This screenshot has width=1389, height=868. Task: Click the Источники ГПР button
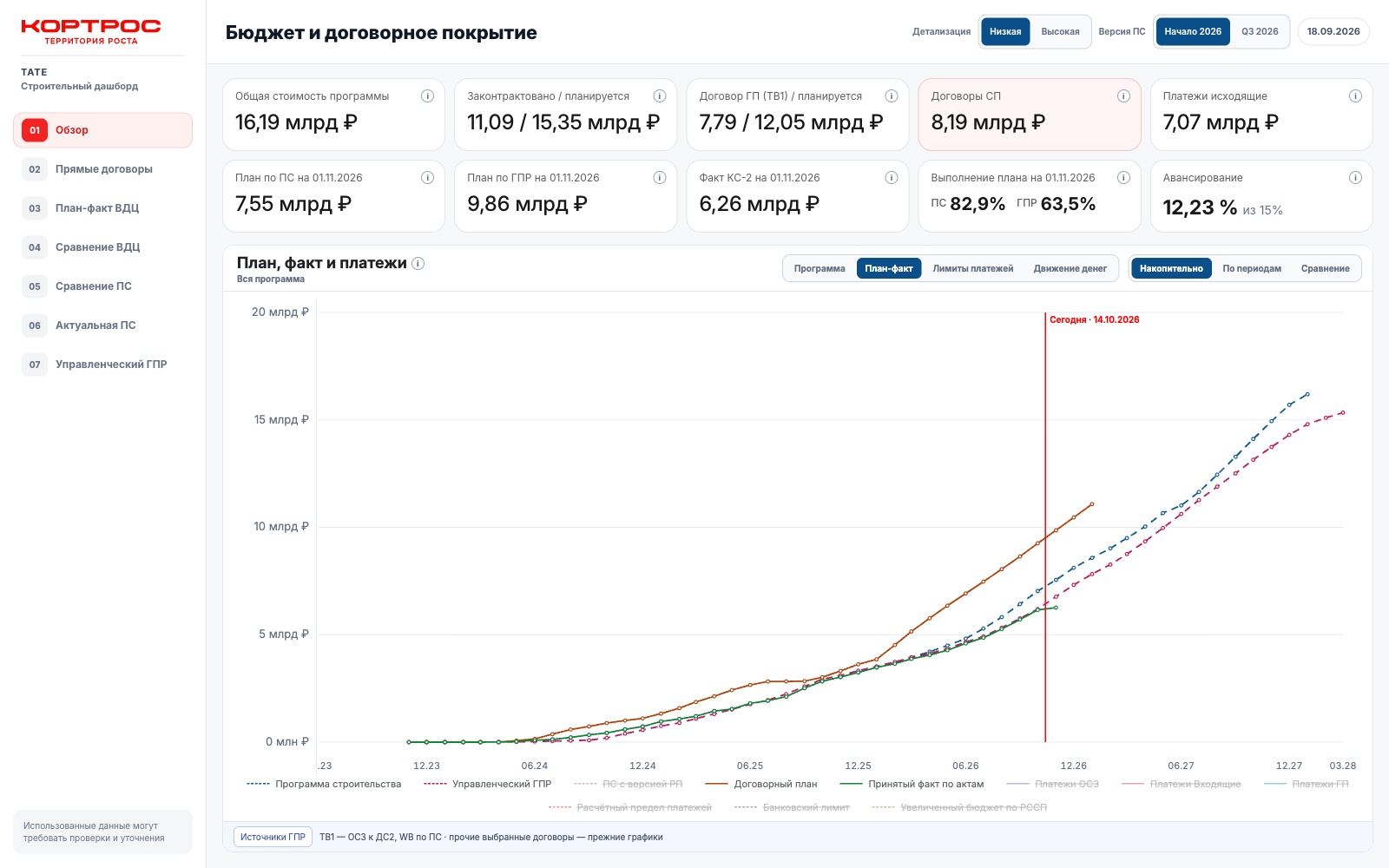click(273, 838)
